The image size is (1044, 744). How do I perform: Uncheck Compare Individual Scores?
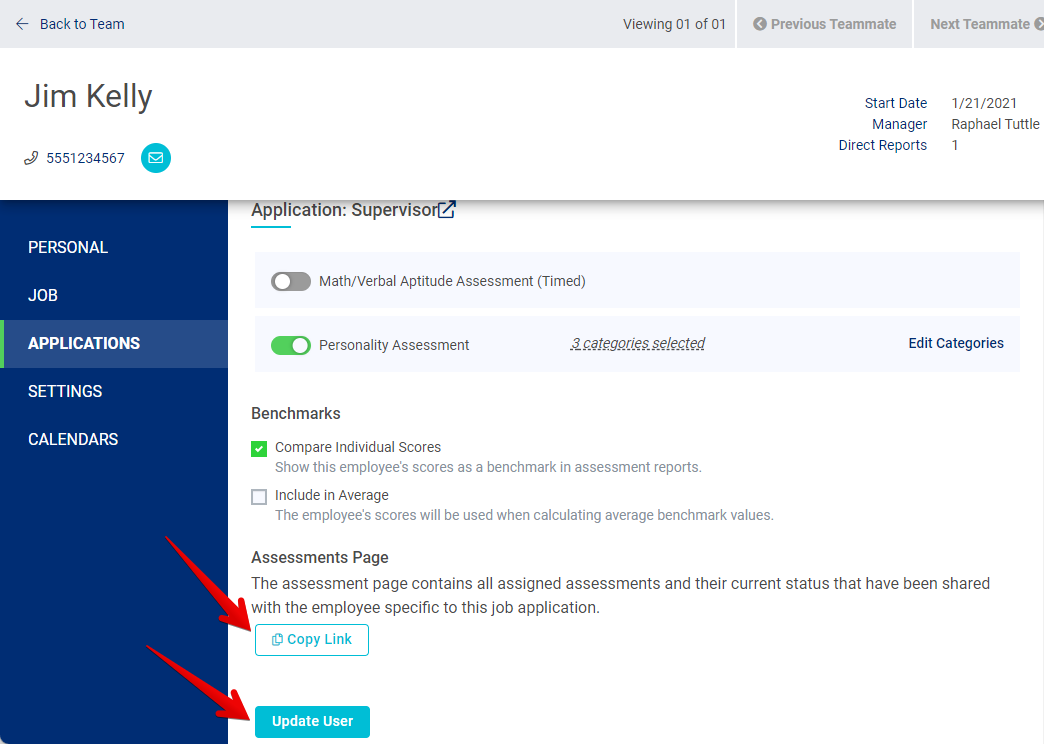tap(259, 448)
